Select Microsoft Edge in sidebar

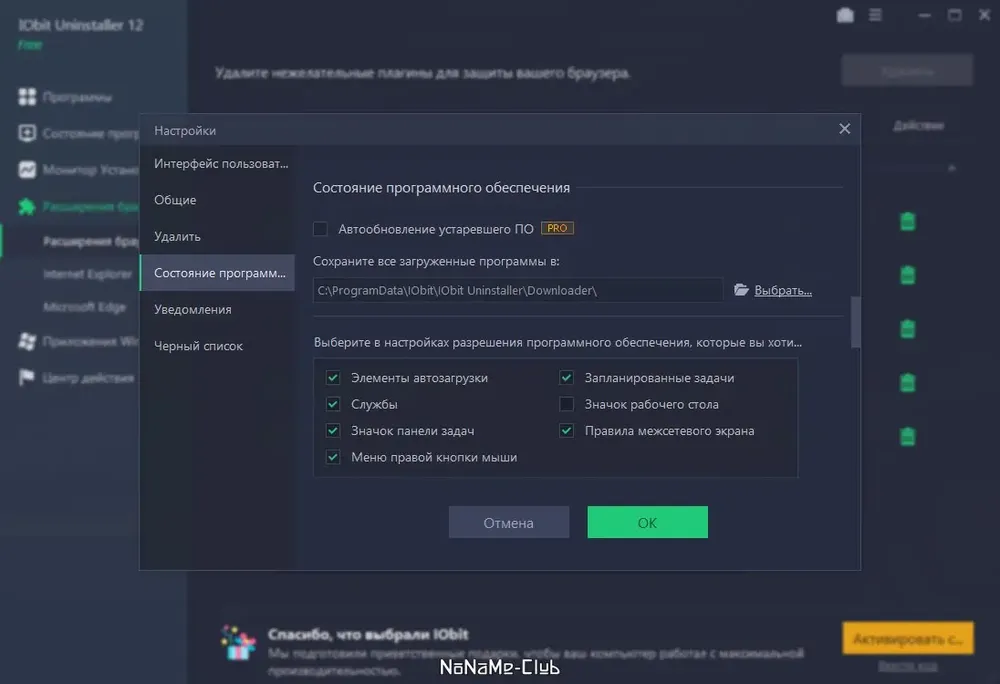tap(85, 307)
